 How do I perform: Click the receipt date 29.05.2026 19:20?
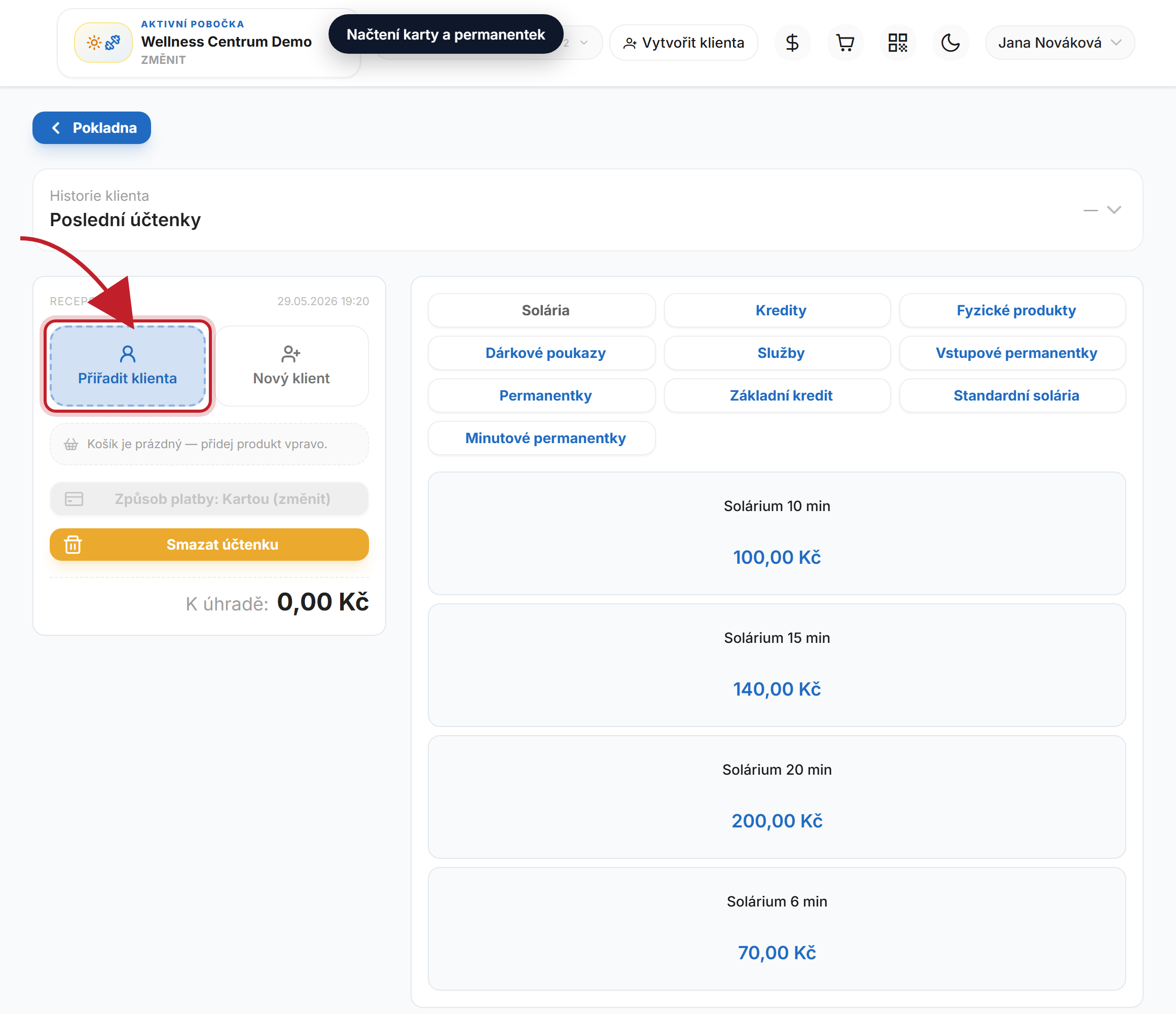[x=323, y=302]
